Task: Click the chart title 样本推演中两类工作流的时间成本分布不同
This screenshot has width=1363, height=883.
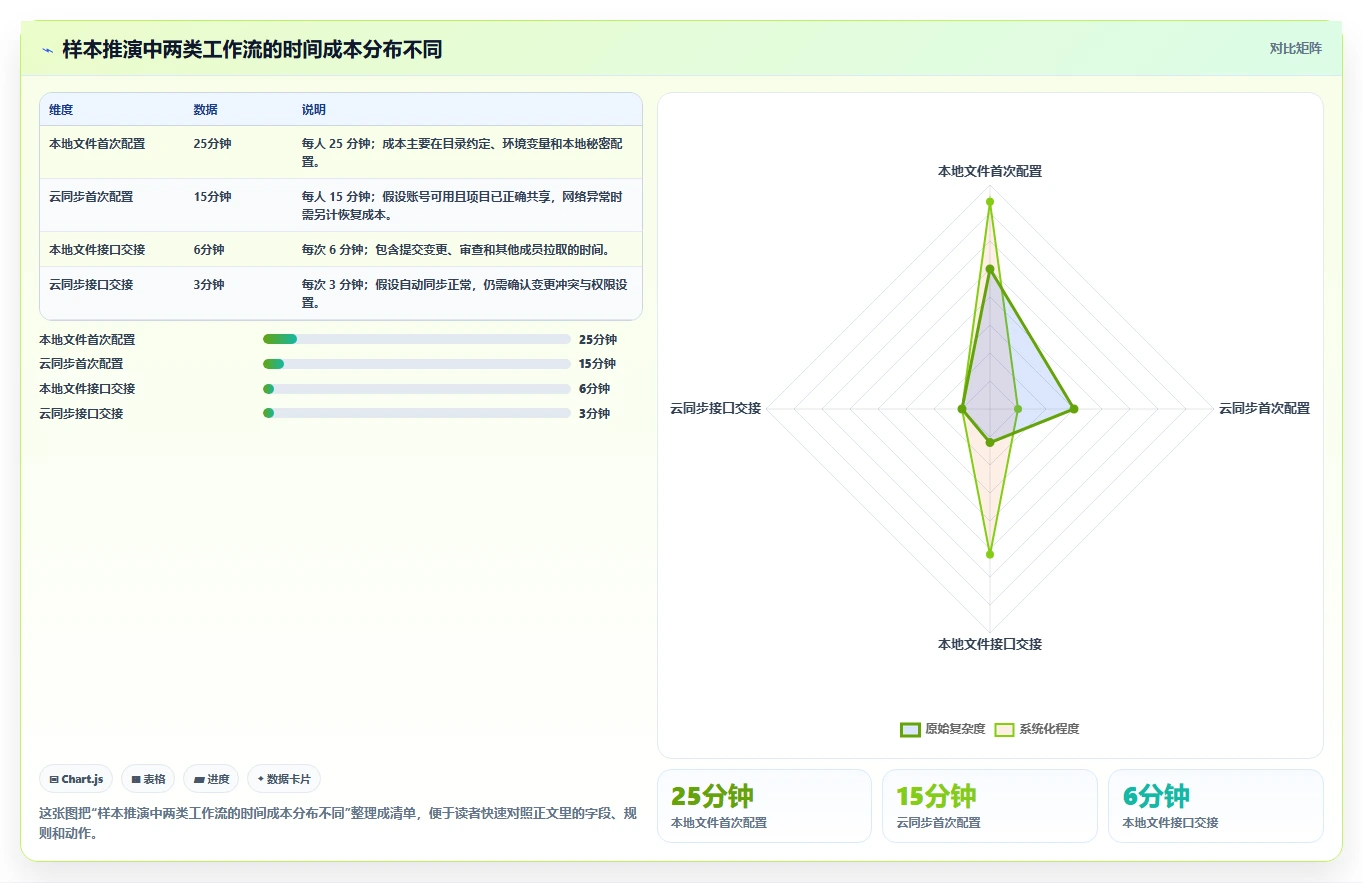Action: point(252,50)
